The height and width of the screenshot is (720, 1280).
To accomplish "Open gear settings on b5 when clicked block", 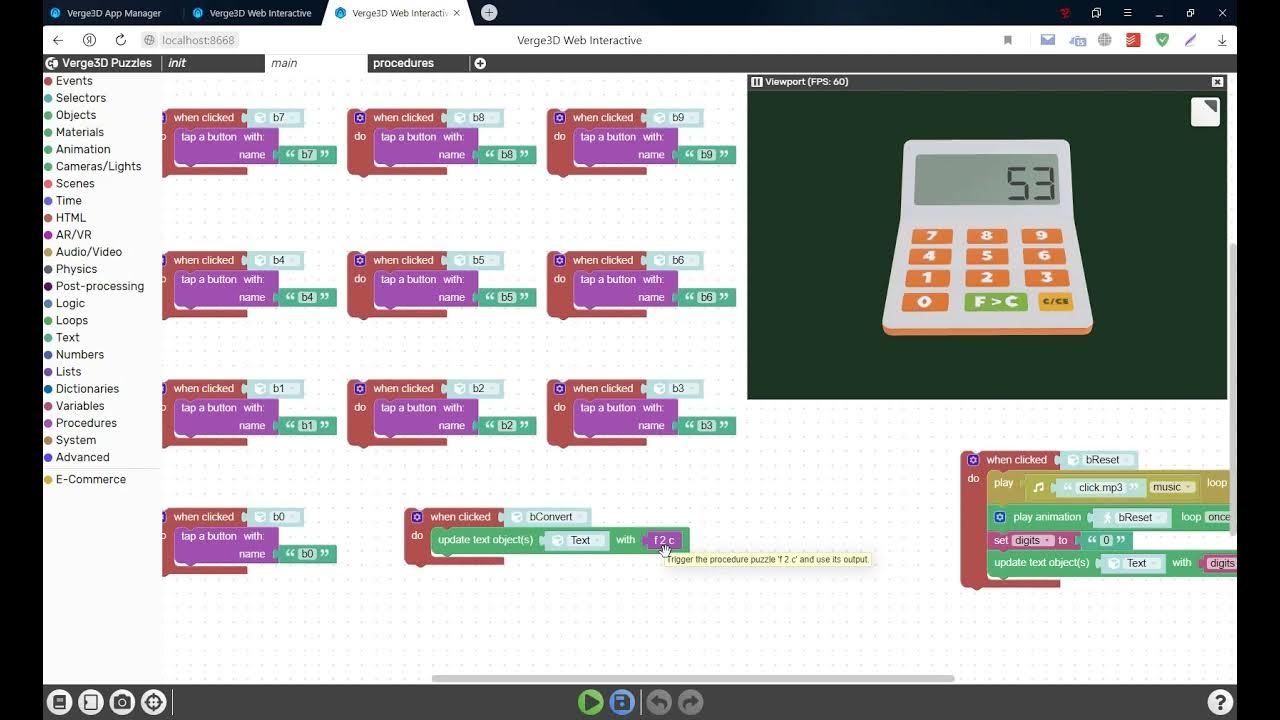I will click(360, 260).
